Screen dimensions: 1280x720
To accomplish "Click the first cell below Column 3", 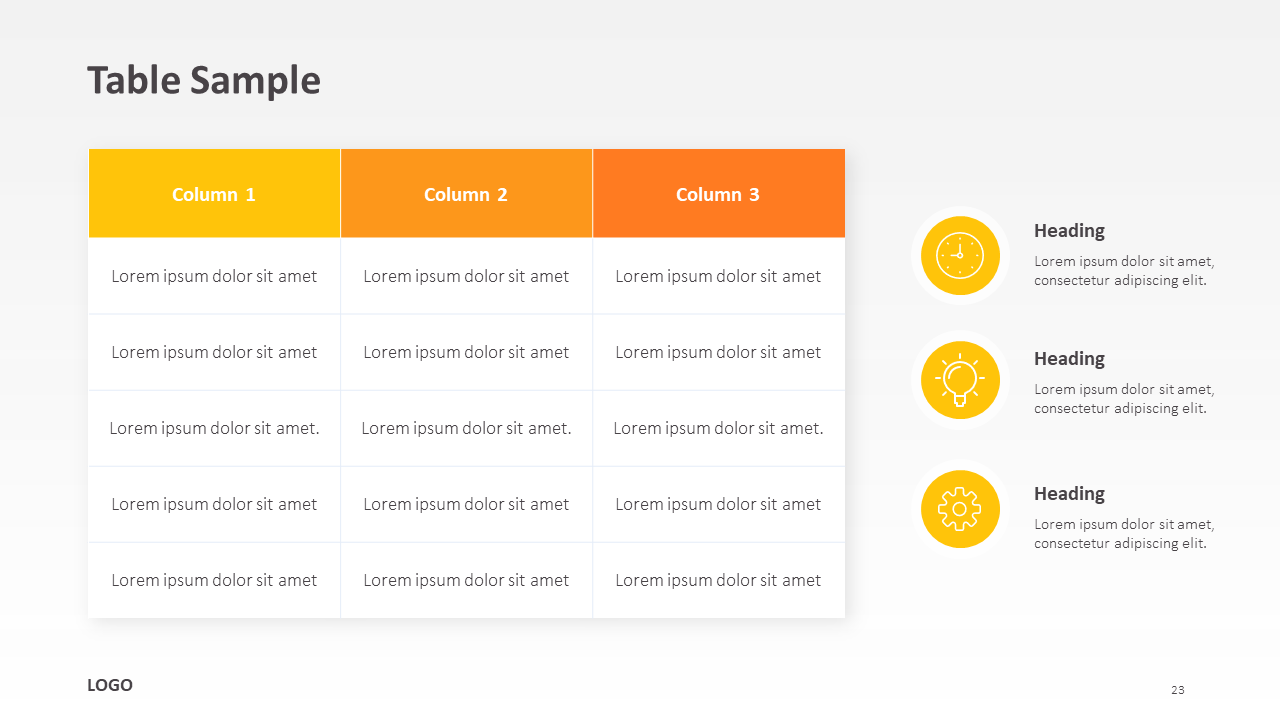I will [x=718, y=276].
